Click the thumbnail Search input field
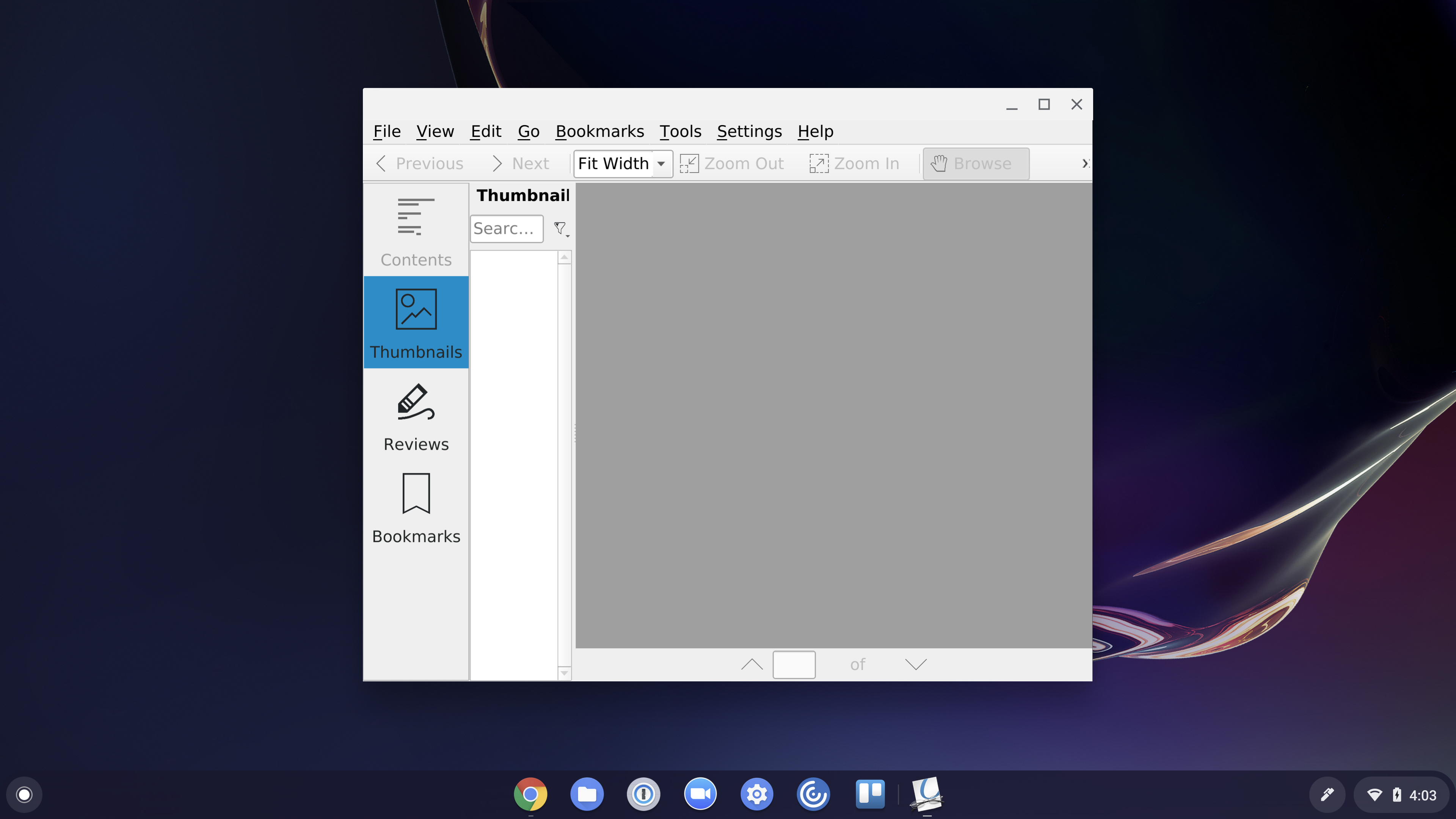Image resolution: width=1456 pixels, height=819 pixels. [x=506, y=228]
